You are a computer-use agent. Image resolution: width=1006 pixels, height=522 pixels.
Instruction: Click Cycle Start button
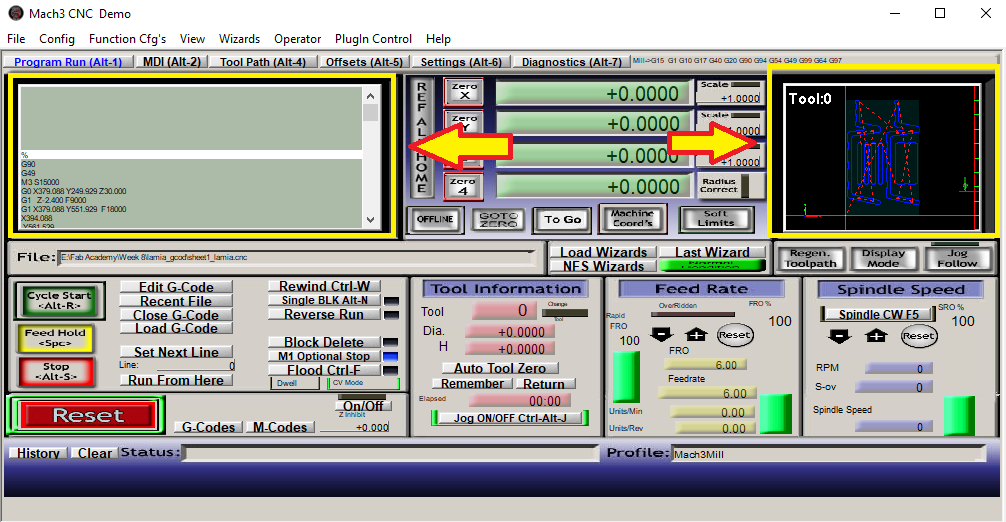pos(59,301)
